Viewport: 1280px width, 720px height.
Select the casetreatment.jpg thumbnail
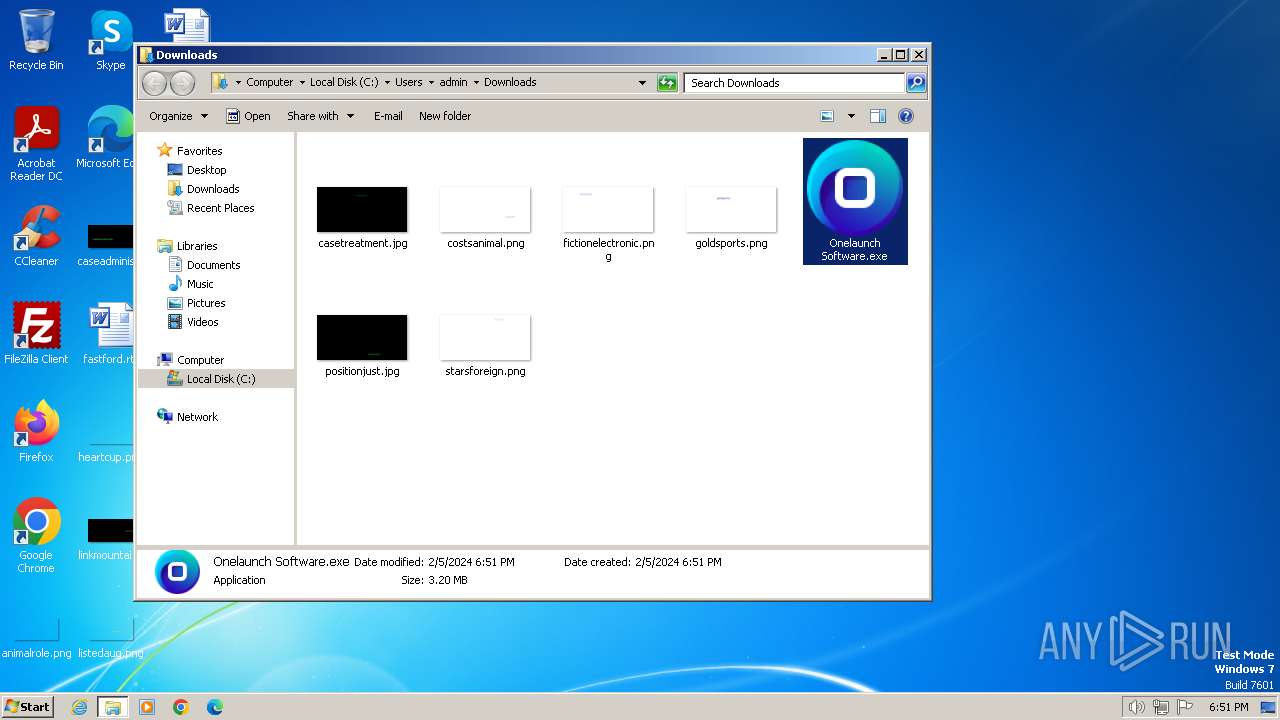[x=362, y=209]
